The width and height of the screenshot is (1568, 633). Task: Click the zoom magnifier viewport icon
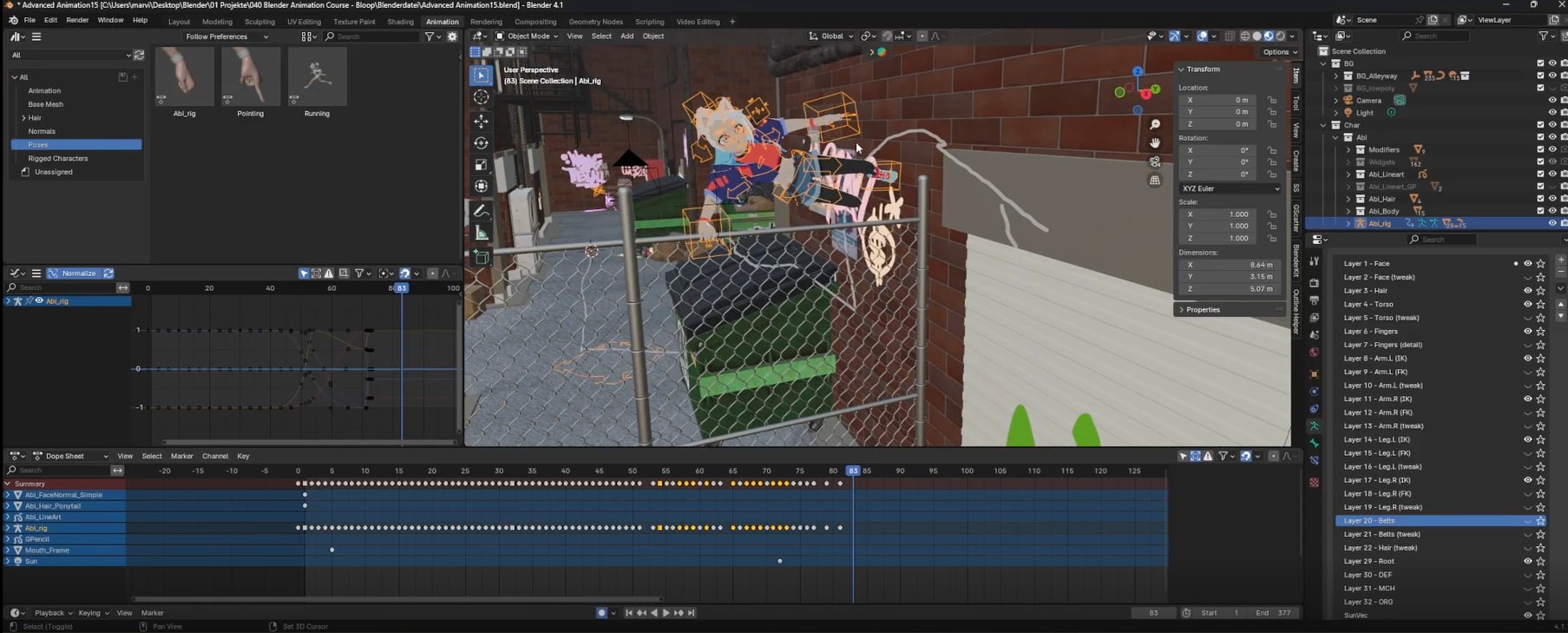point(1155,125)
